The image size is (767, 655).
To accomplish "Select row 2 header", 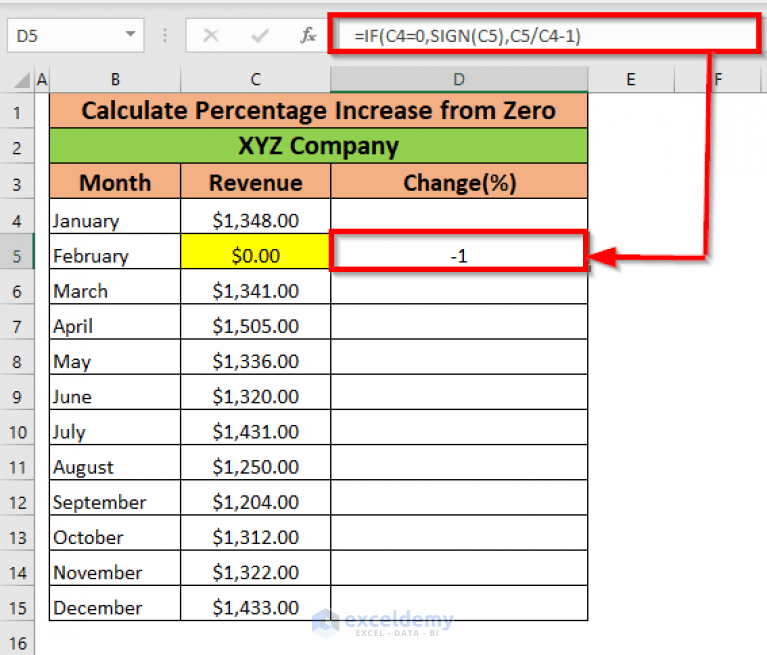I will click(17, 146).
